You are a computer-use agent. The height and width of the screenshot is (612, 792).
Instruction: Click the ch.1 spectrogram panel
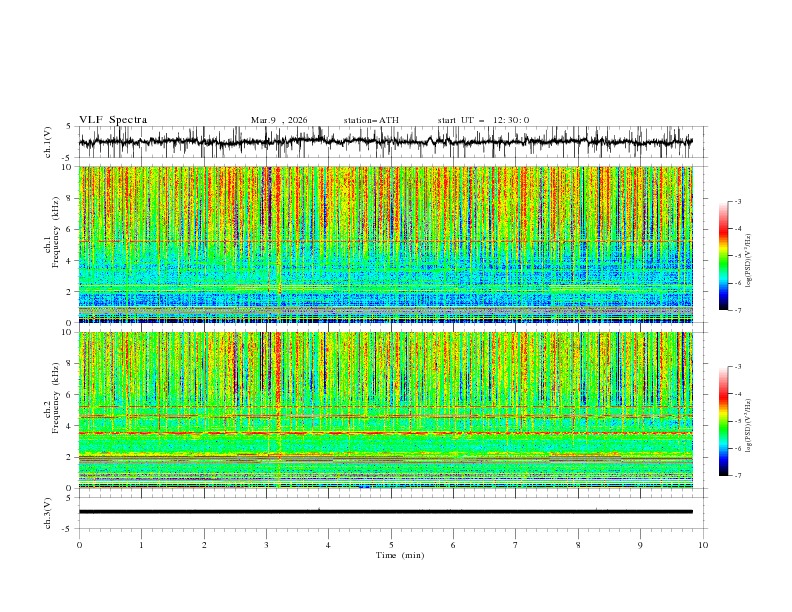click(x=386, y=244)
